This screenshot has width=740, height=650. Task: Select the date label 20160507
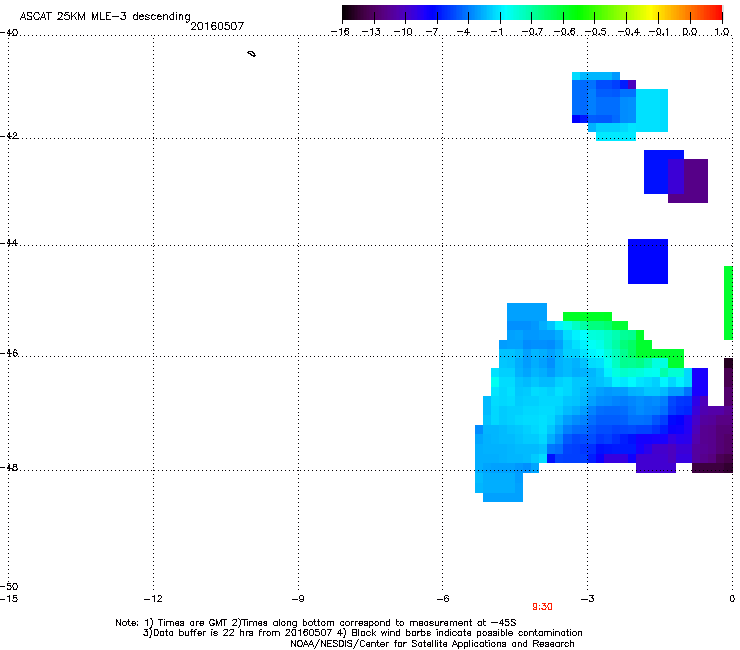click(217, 26)
